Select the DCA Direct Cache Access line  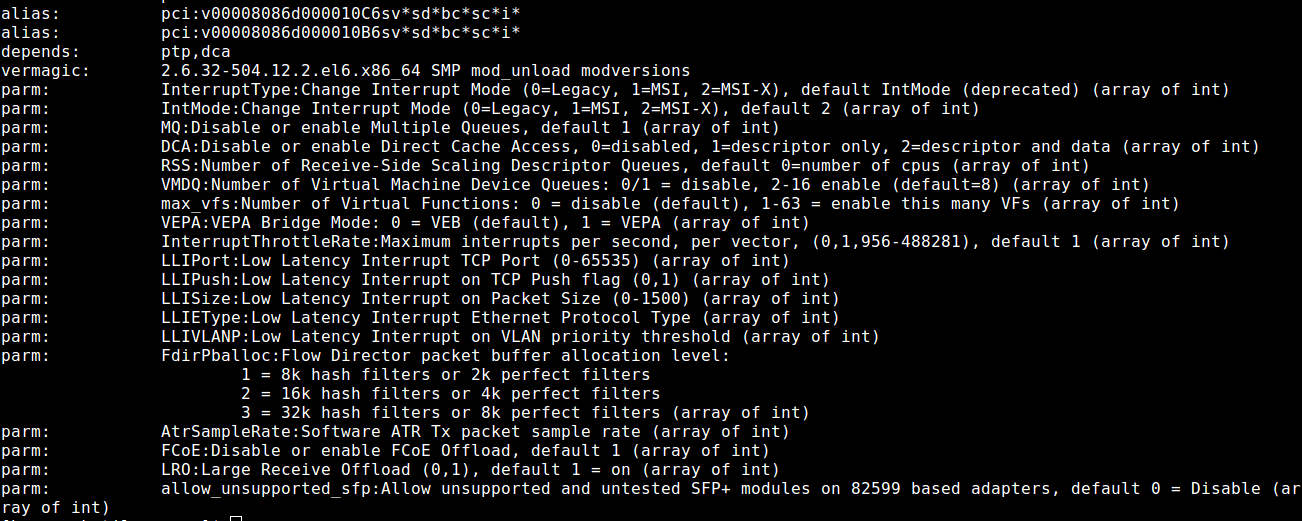tap(710, 147)
